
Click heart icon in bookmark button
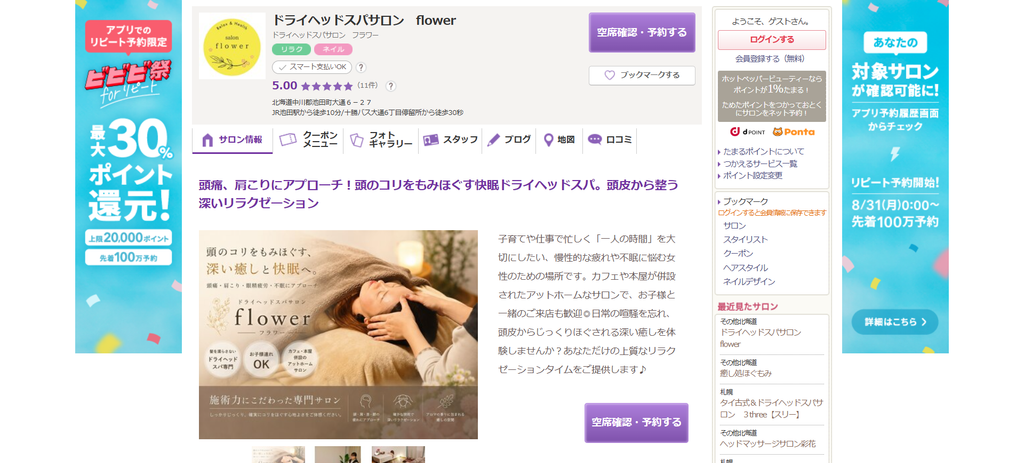(609, 75)
